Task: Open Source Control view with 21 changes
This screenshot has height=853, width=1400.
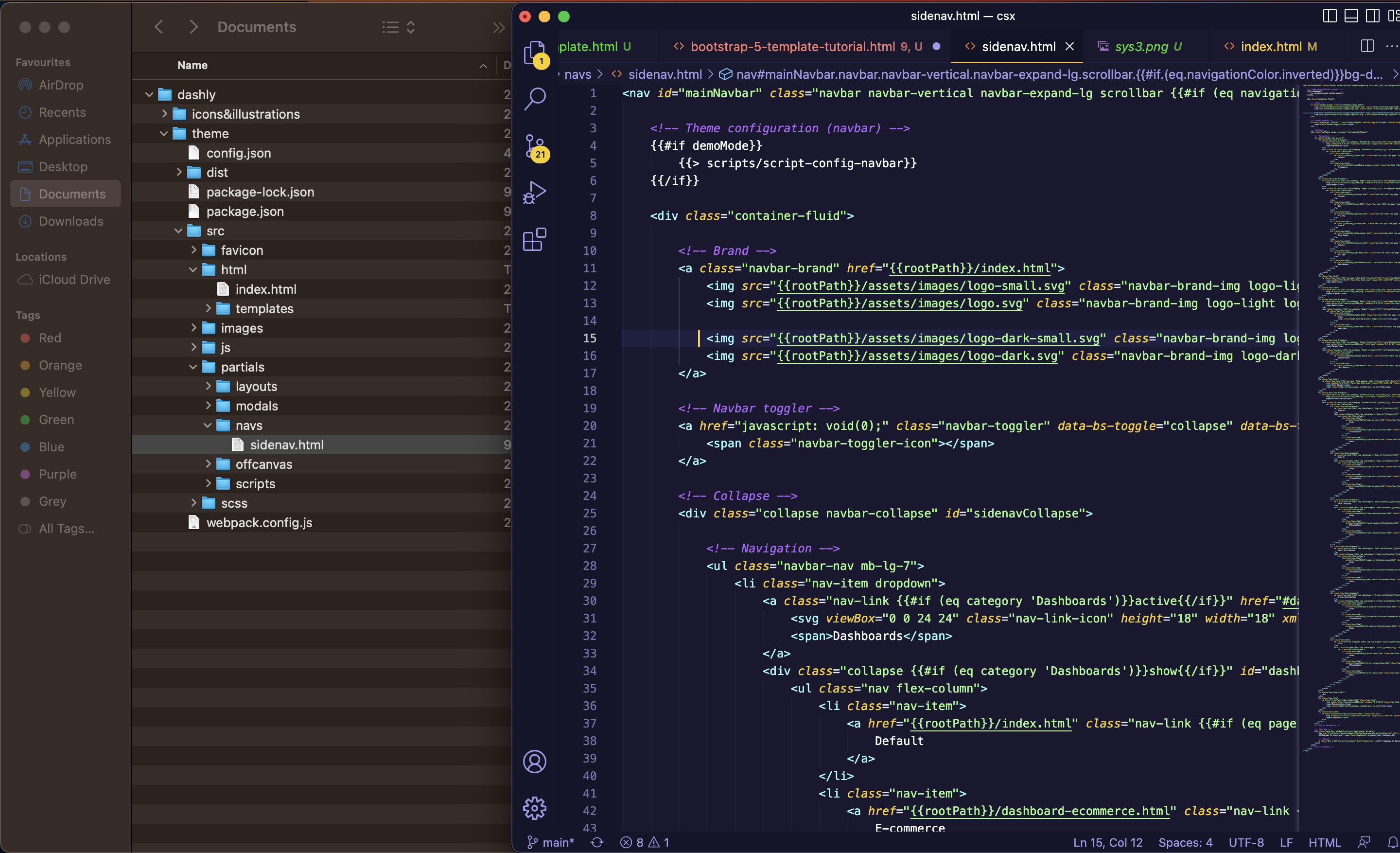Action: (x=535, y=146)
